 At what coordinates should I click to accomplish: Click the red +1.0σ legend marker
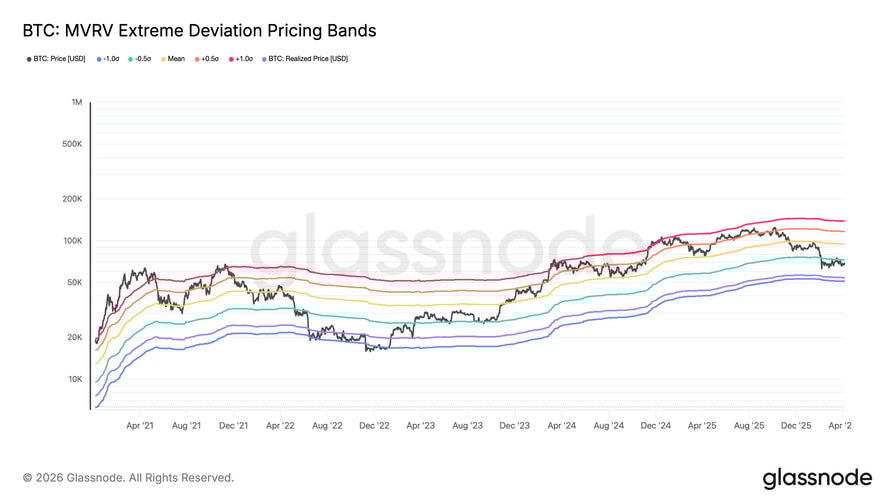[x=232, y=59]
